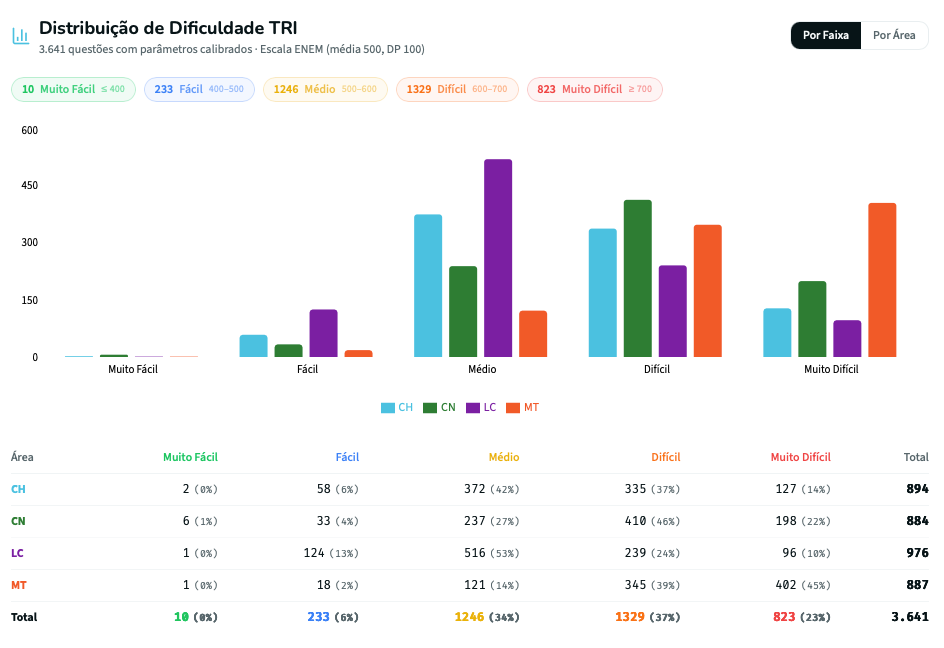The image size is (944, 648).
Task: Click the total 823 (23%) cell
Action: coord(801,617)
